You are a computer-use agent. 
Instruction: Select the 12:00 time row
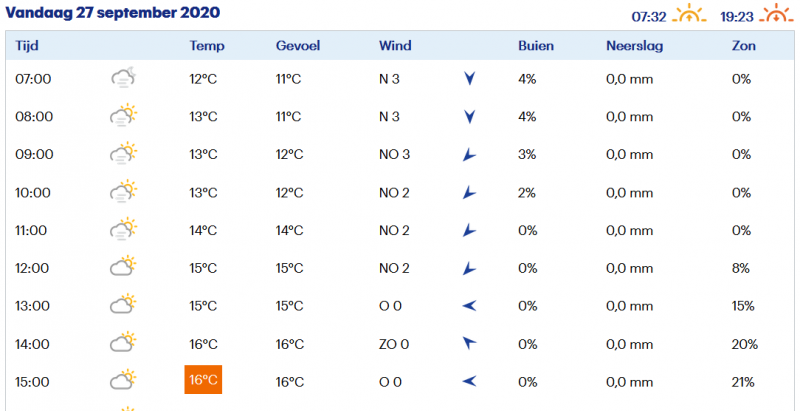400,268
